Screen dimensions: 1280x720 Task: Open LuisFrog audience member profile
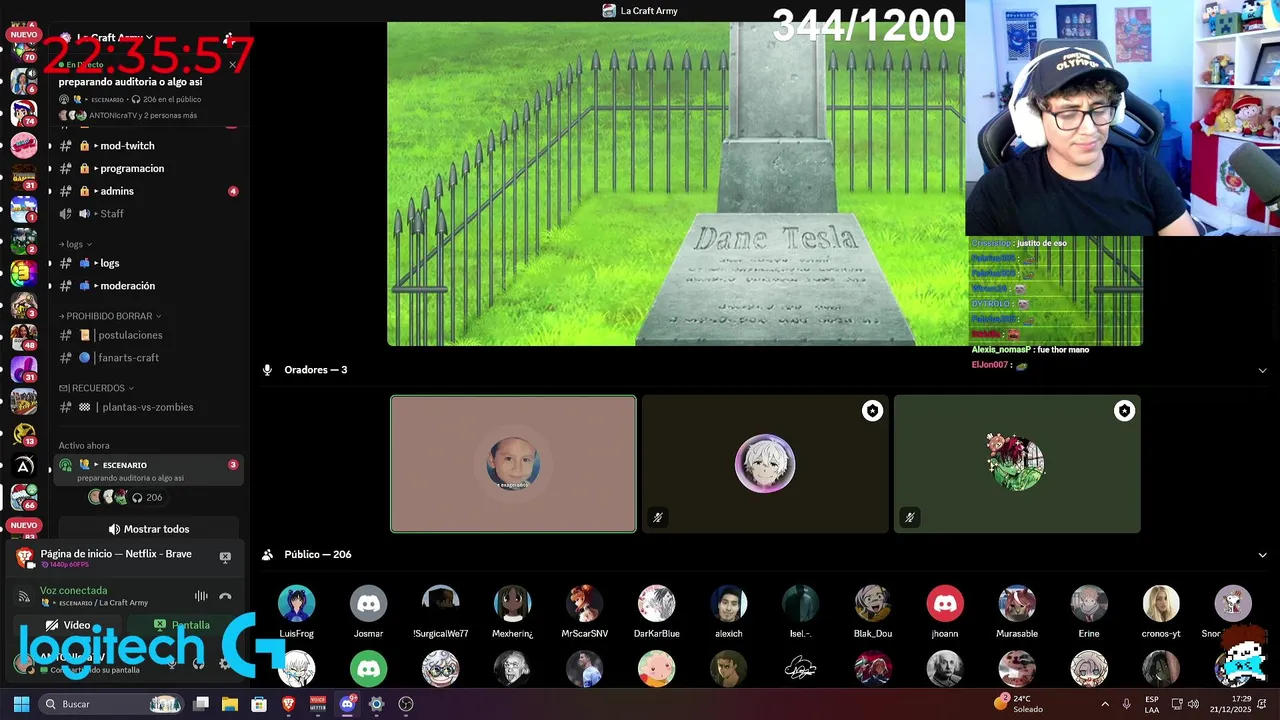click(296, 603)
